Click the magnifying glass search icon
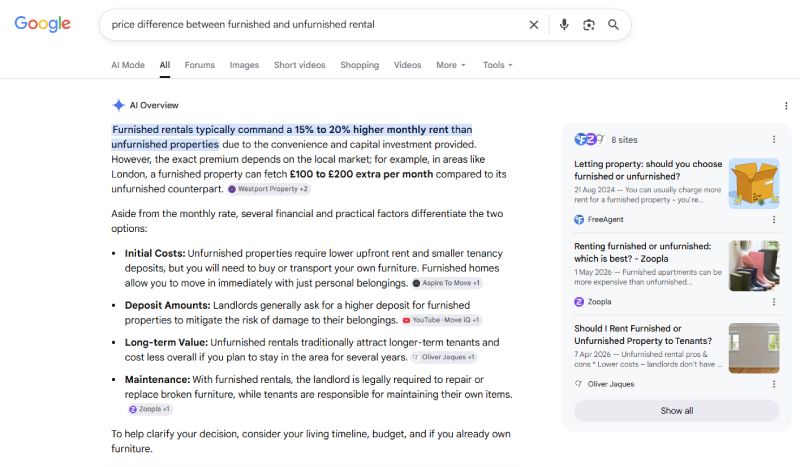 pos(613,24)
